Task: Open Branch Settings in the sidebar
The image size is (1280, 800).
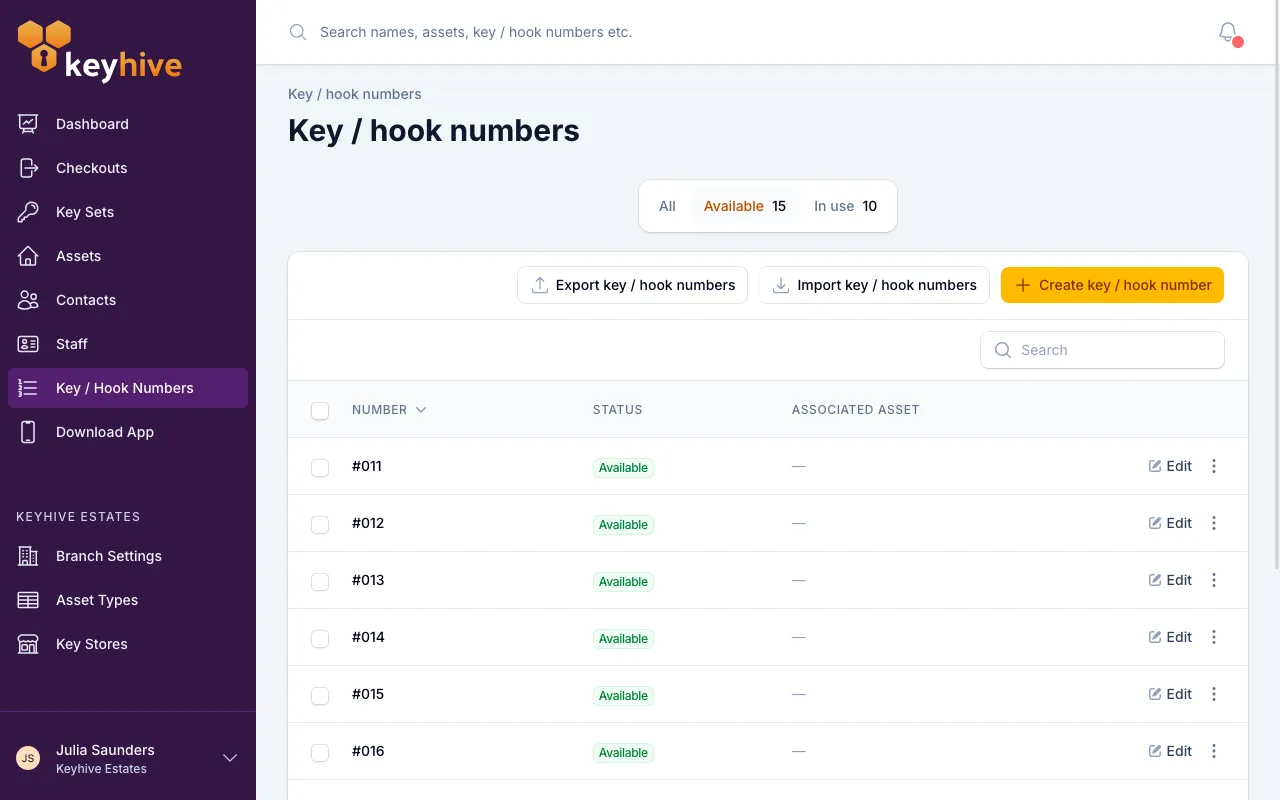Action: (128, 556)
